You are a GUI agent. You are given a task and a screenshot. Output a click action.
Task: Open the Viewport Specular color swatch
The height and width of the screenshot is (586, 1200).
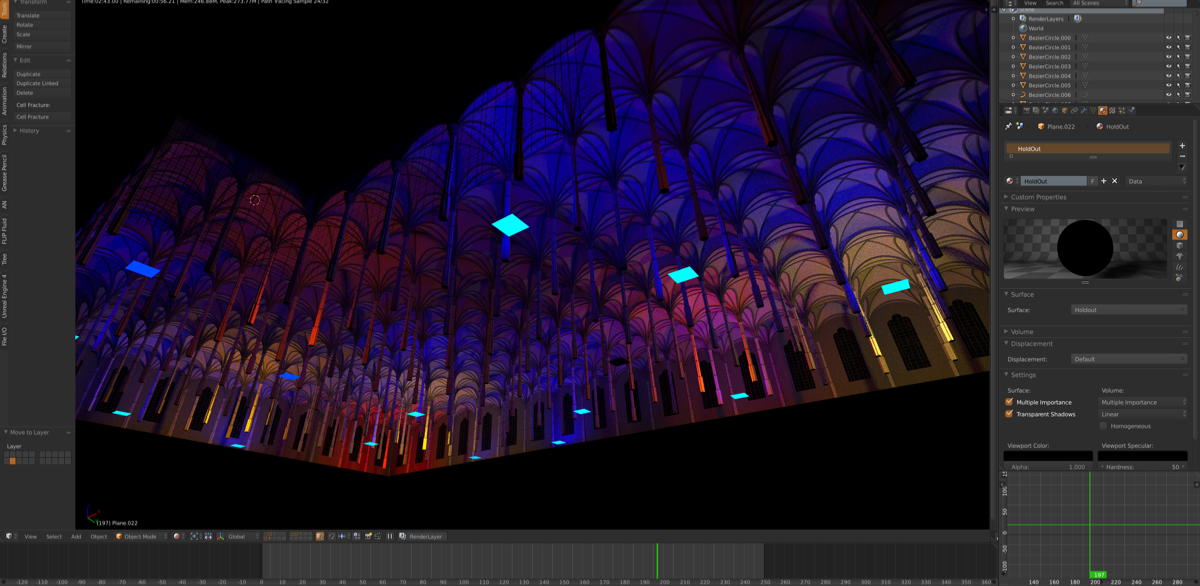click(1143, 456)
